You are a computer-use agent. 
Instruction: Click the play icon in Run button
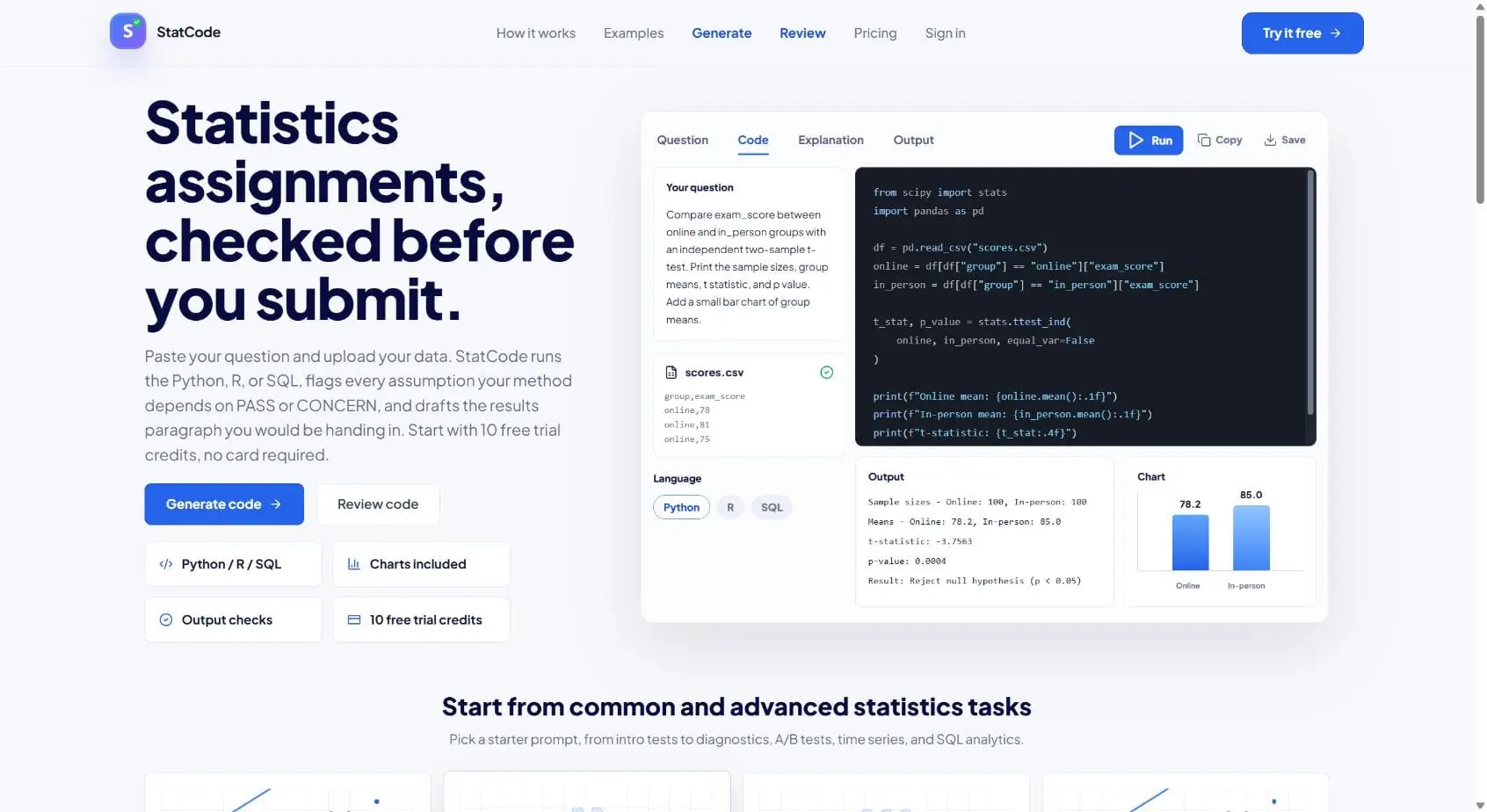pos(1135,141)
